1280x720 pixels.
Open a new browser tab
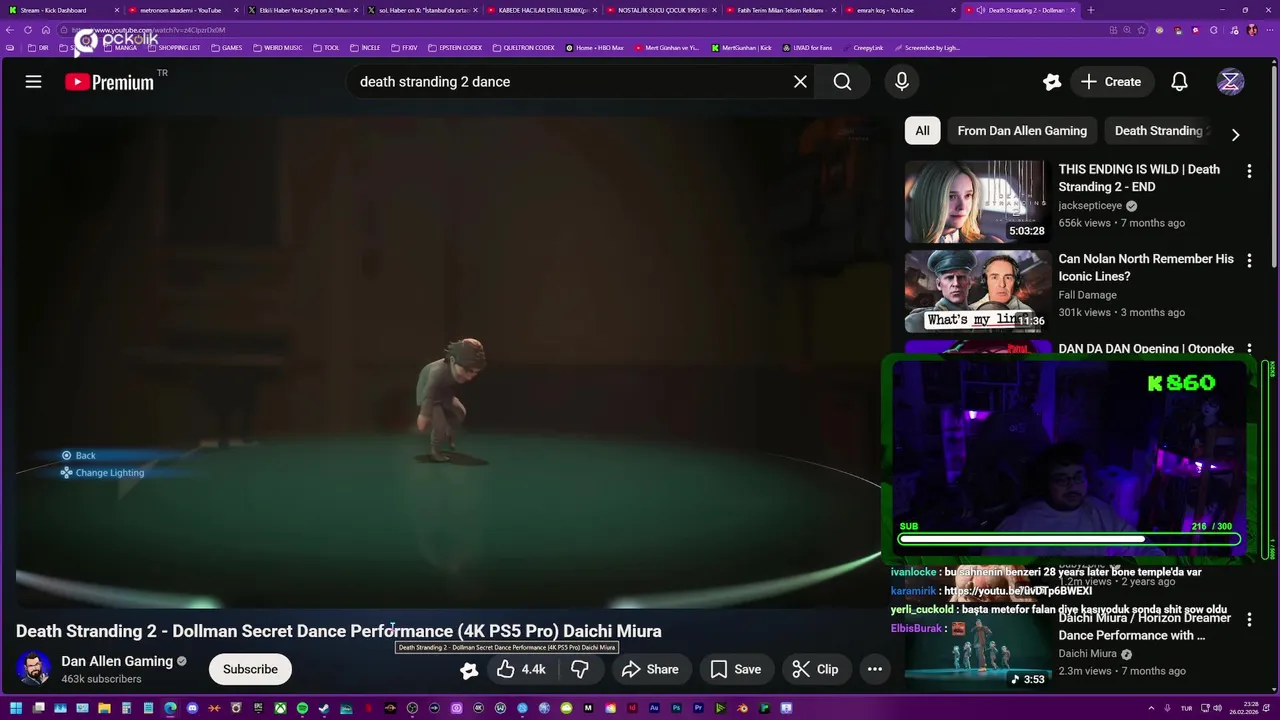1090,10
